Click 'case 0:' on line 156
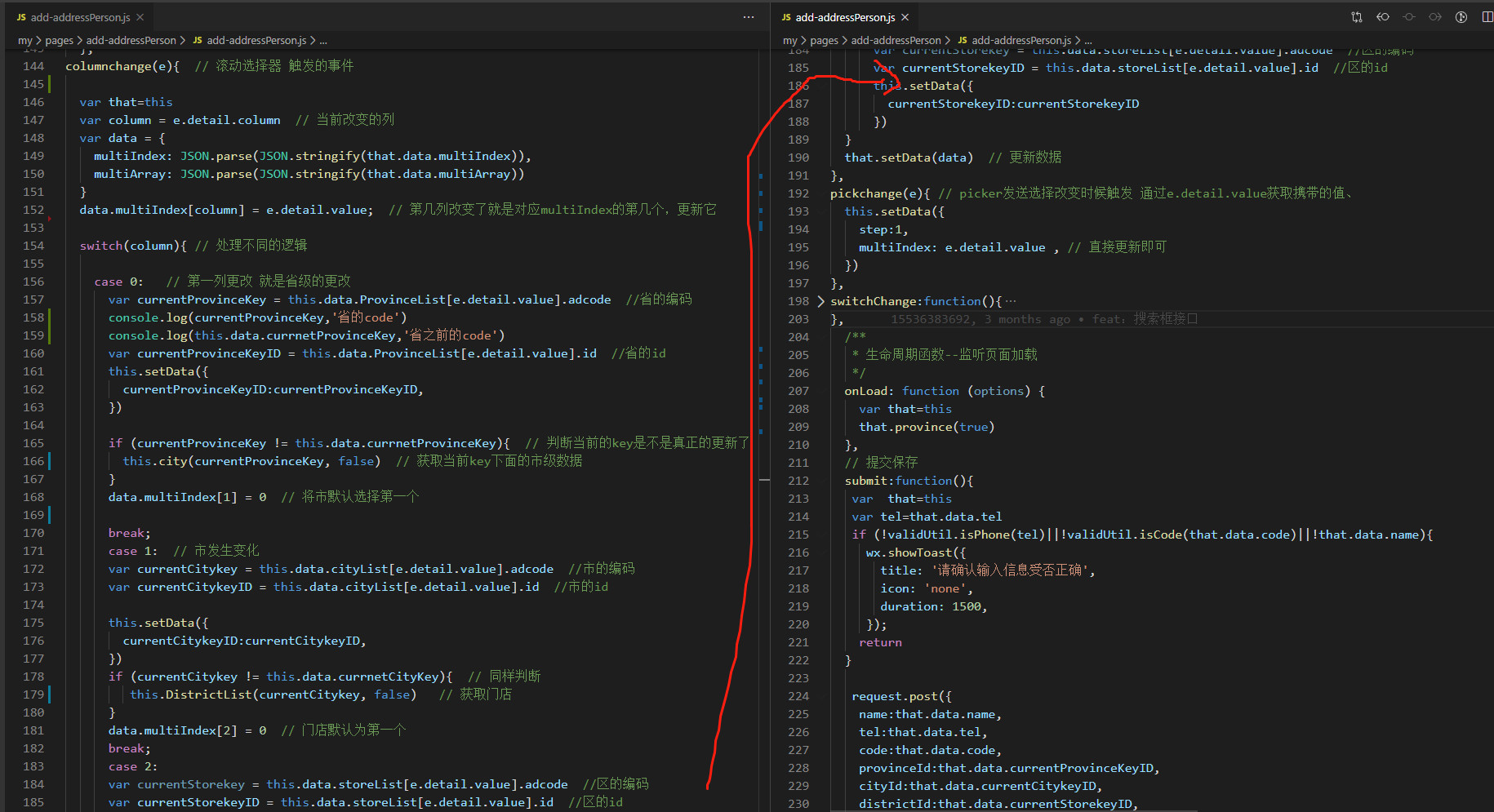Viewport: 1494px width, 812px height. click(119, 282)
